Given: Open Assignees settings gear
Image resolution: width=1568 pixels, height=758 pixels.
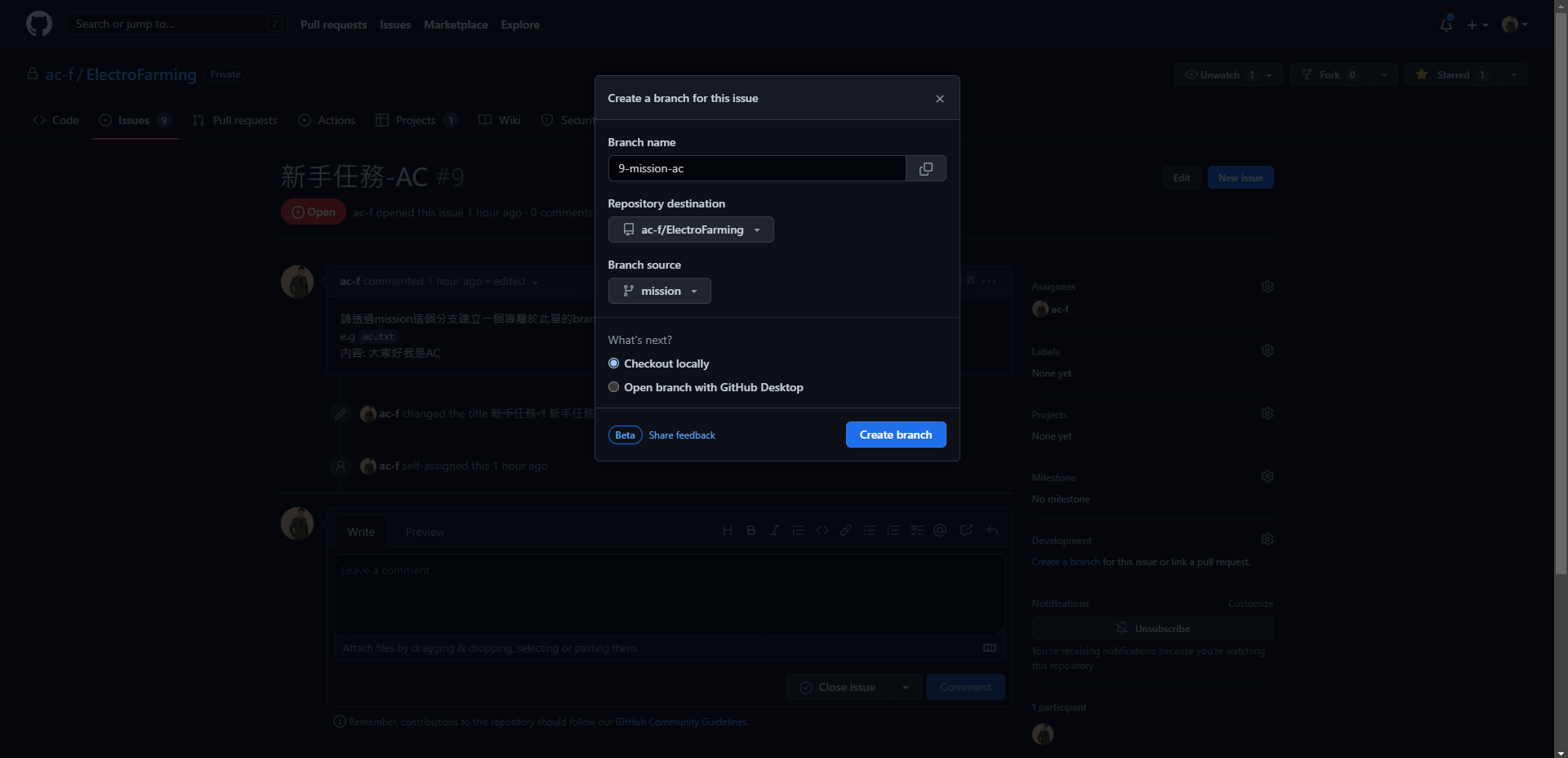Looking at the screenshot, I should [x=1267, y=287].
